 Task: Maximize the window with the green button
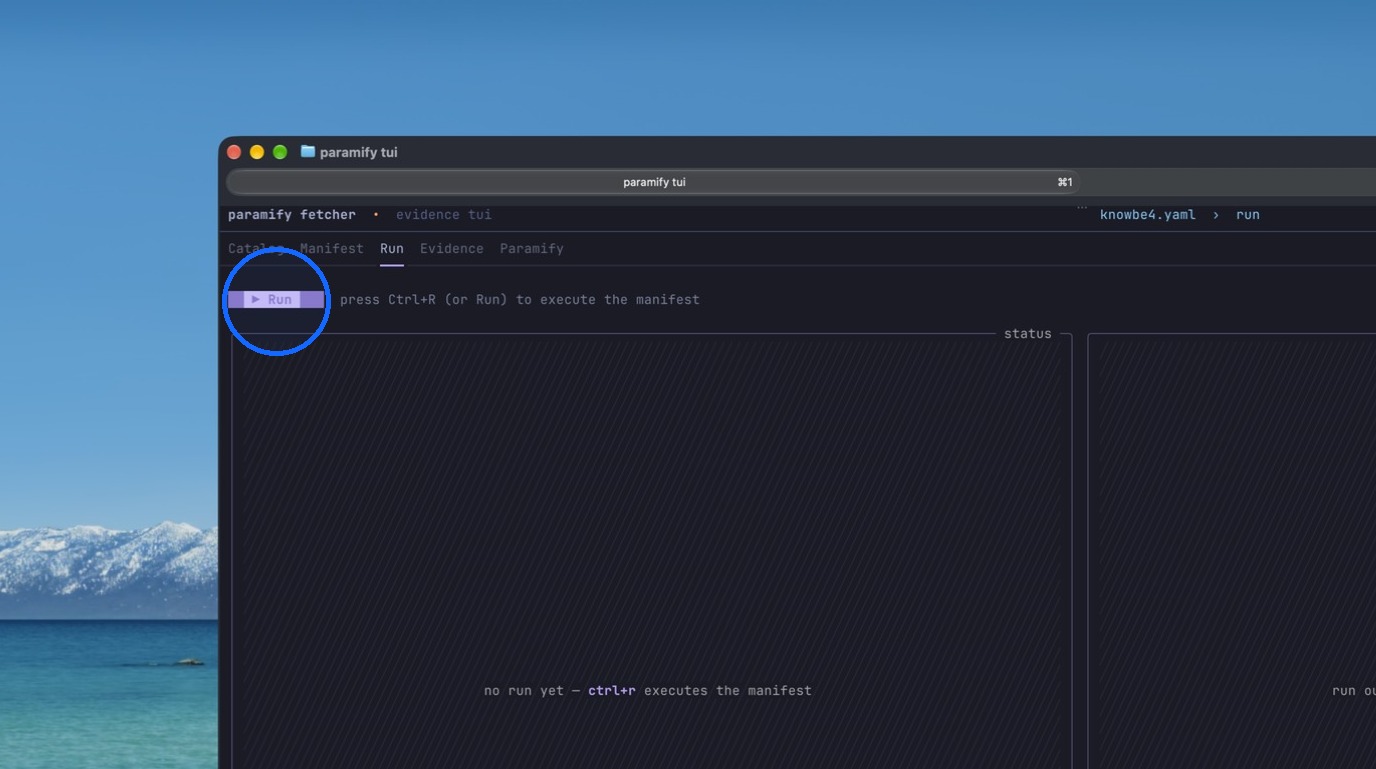[280, 152]
